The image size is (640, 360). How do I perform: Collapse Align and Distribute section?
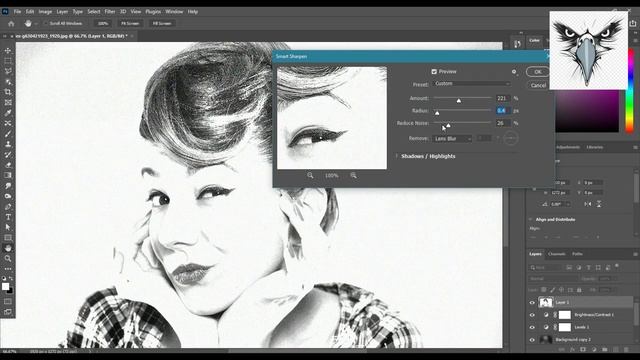point(531,220)
